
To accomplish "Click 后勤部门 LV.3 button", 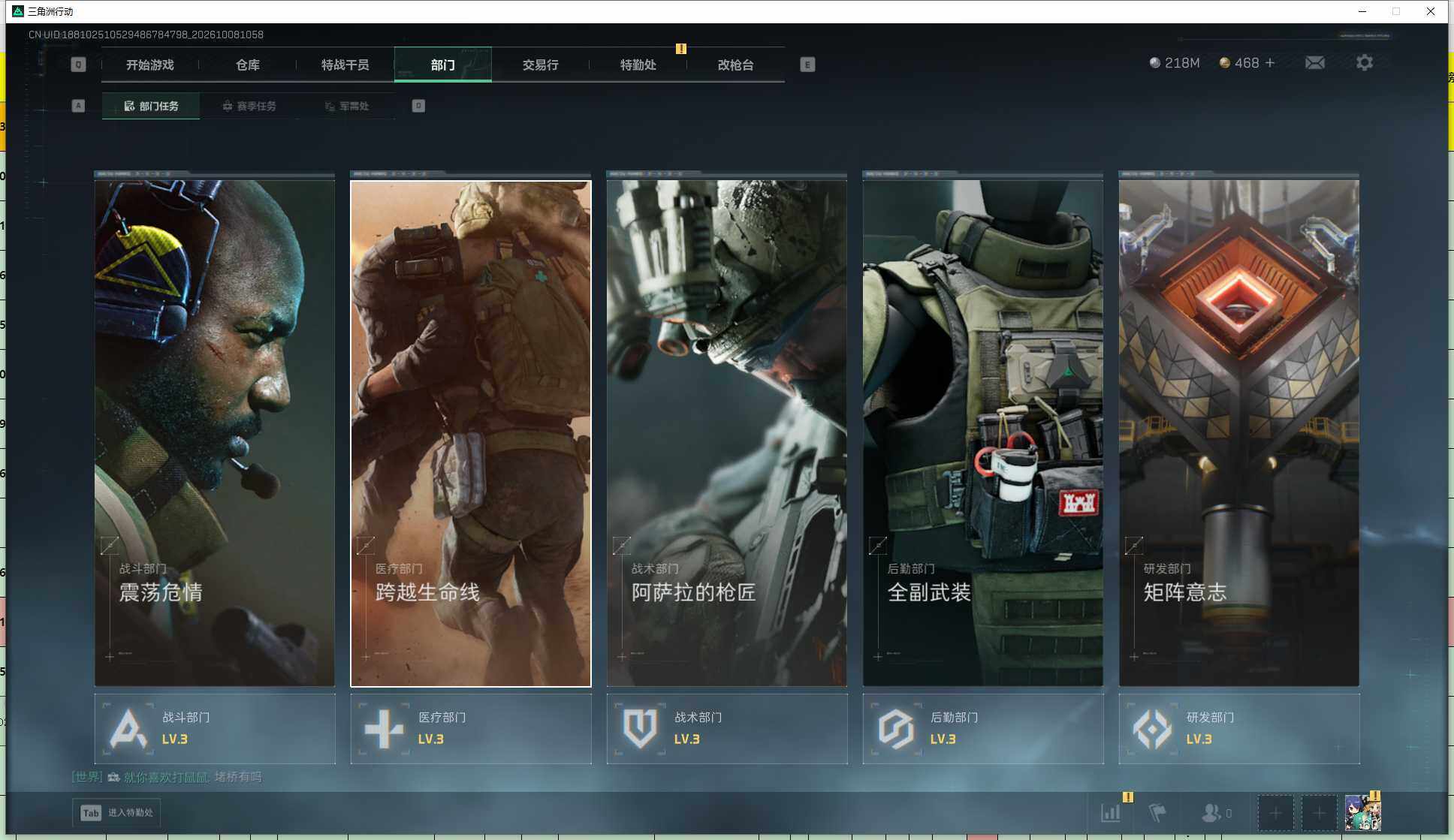I will pos(983,729).
